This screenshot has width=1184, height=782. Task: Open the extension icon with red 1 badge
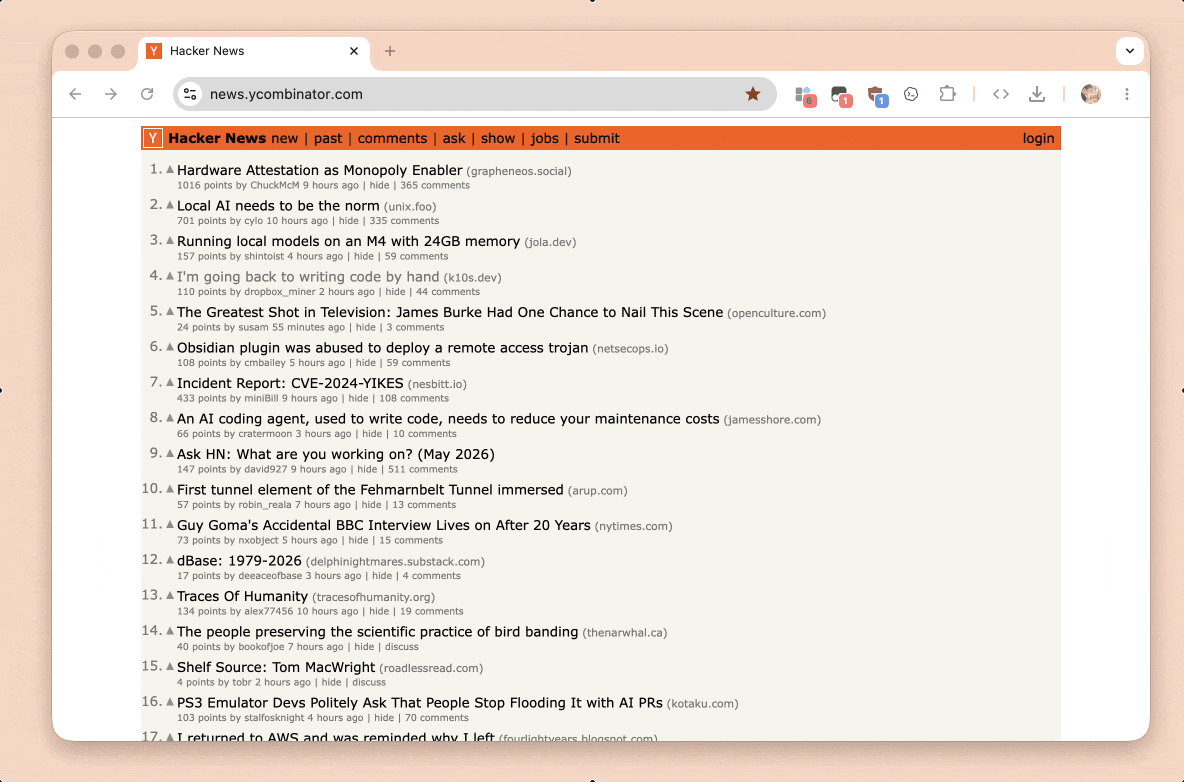(841, 96)
